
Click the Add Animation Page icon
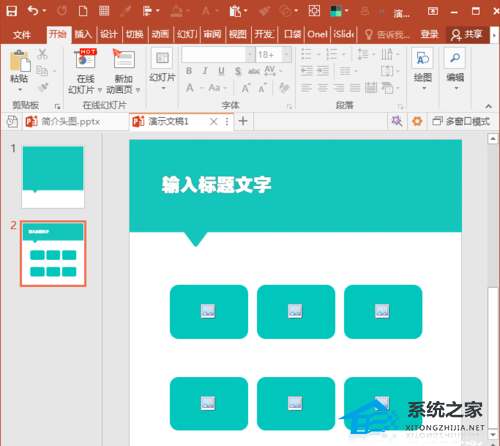coord(124,59)
